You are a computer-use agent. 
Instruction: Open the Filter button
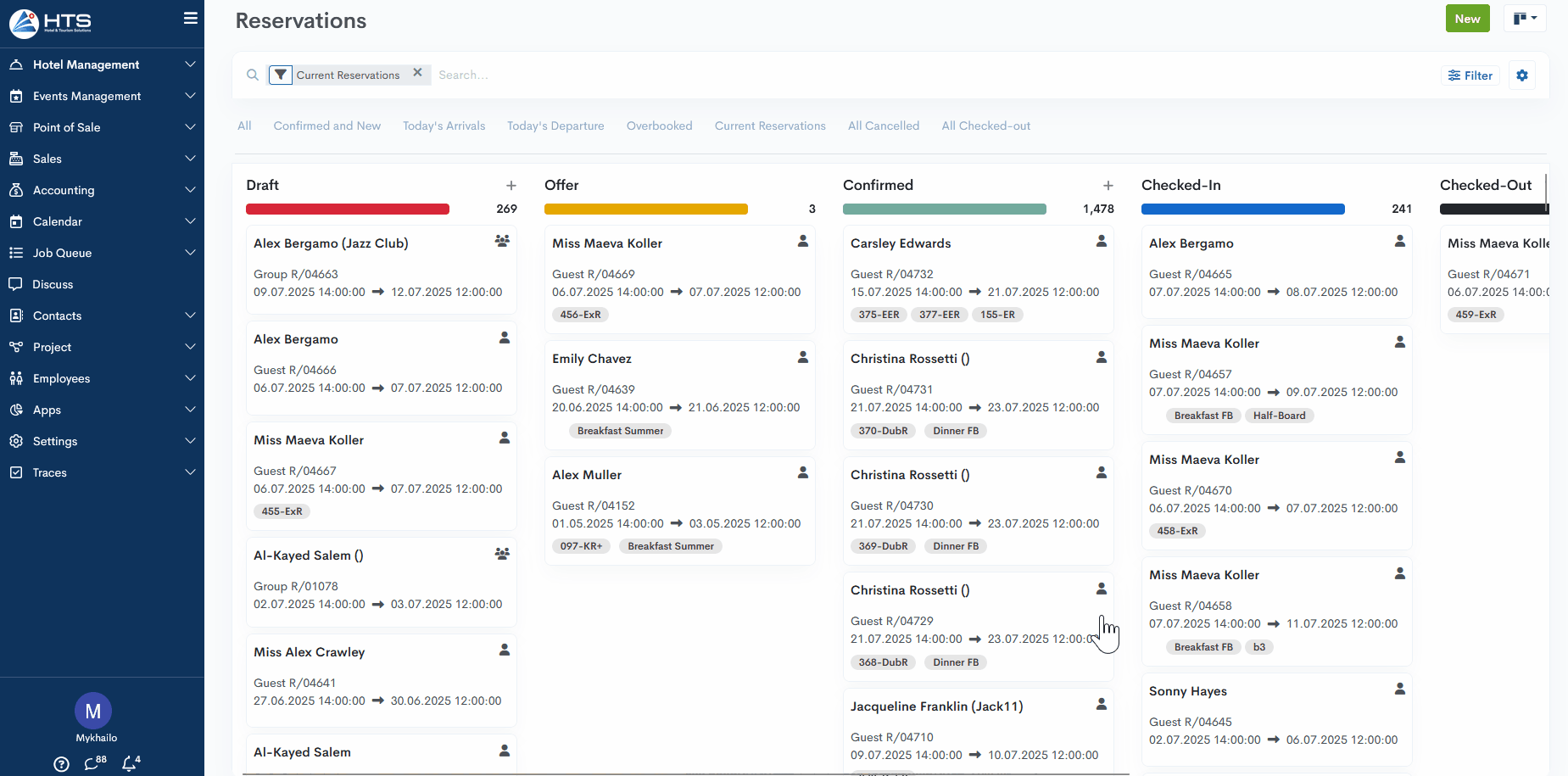(x=1470, y=75)
